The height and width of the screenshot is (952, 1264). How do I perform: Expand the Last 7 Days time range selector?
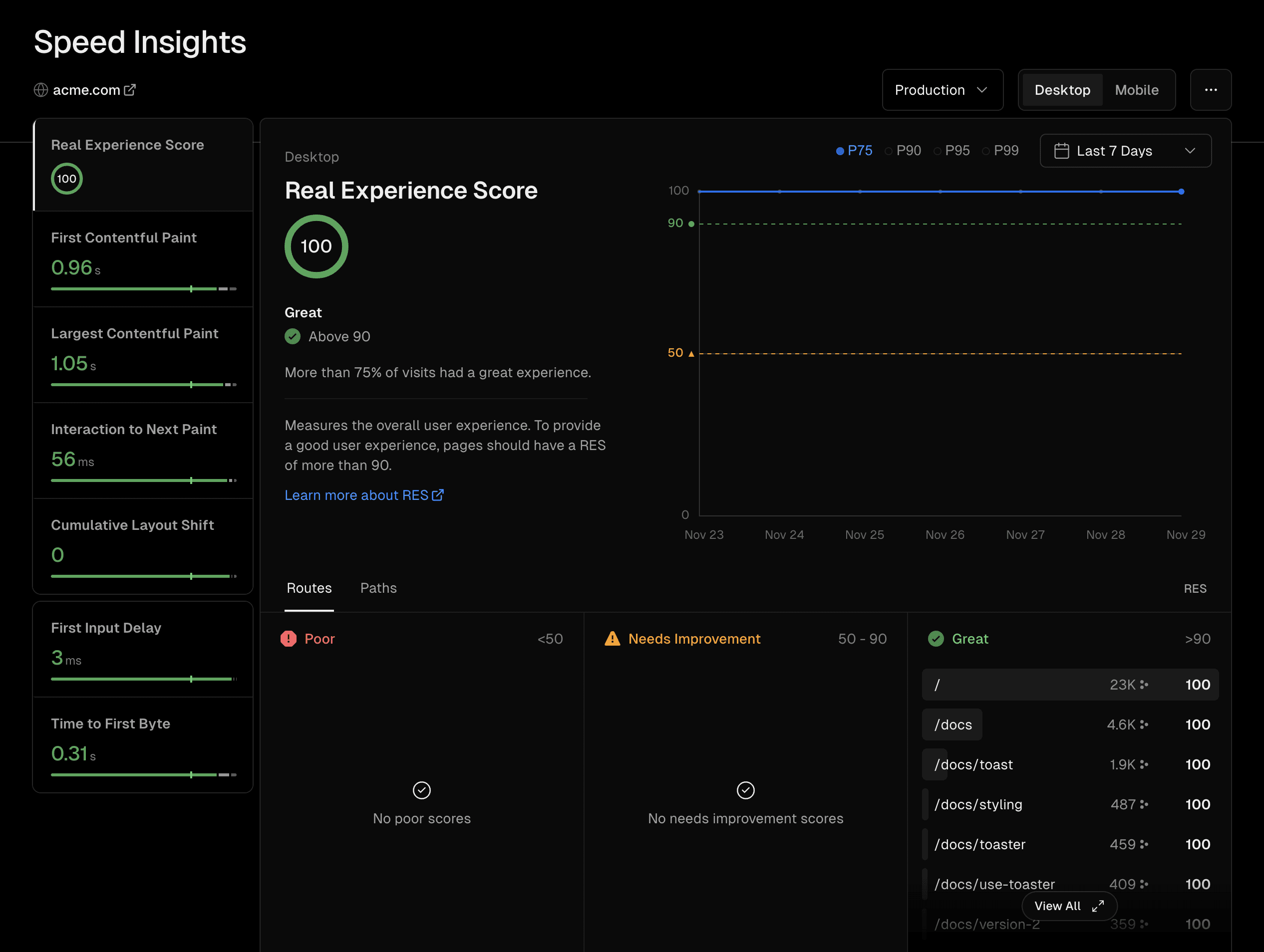[x=1125, y=150]
